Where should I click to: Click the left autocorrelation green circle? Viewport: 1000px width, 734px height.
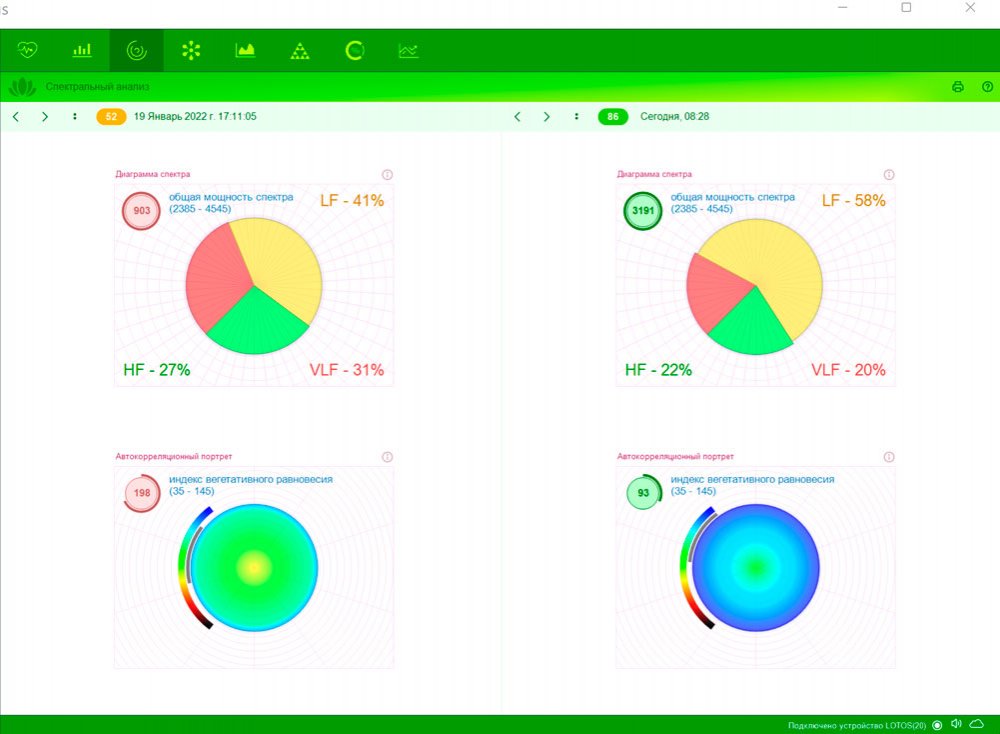254,568
